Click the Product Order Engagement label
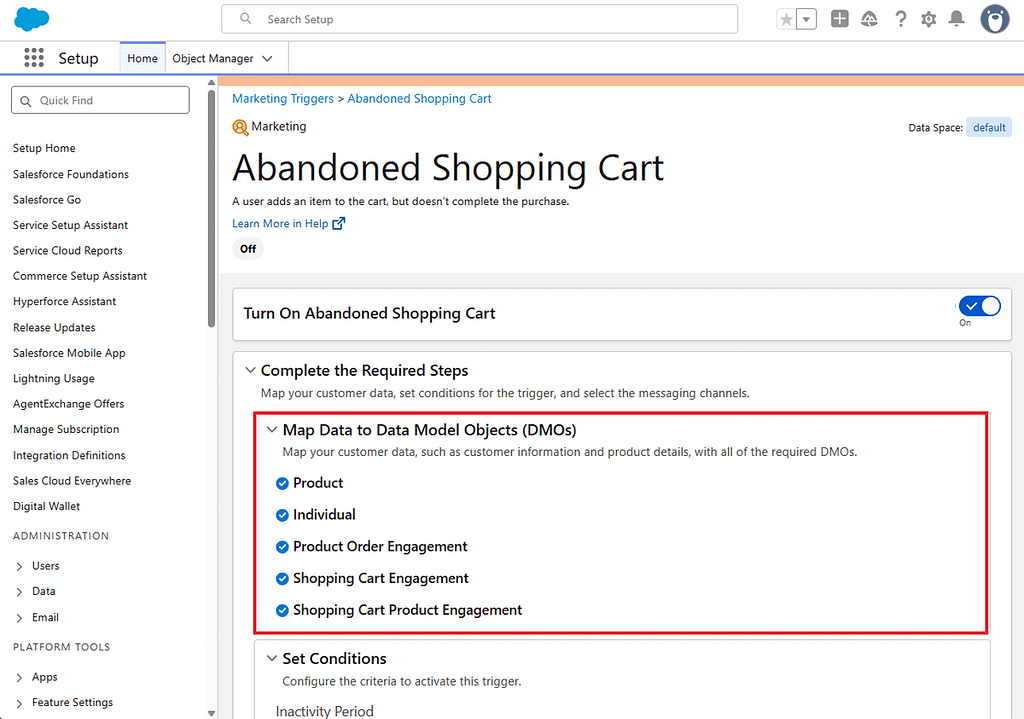The image size is (1024, 719). (x=380, y=547)
